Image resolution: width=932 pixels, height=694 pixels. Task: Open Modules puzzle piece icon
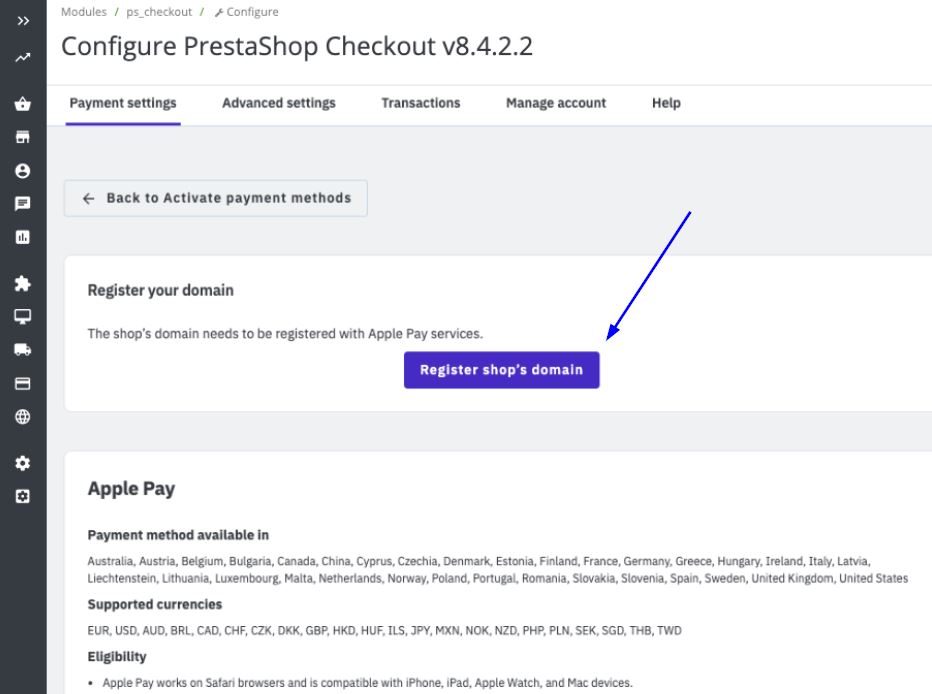23,284
